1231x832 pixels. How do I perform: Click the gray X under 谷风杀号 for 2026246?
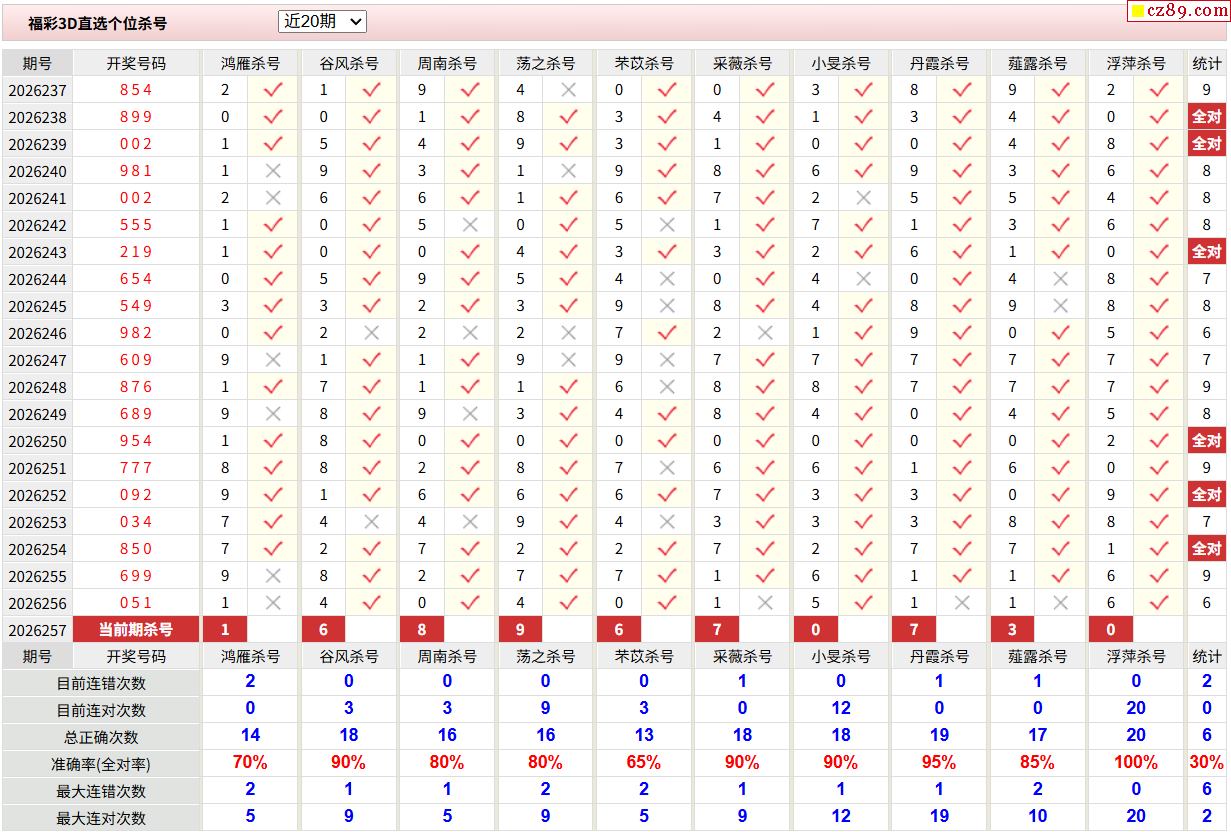click(x=371, y=332)
